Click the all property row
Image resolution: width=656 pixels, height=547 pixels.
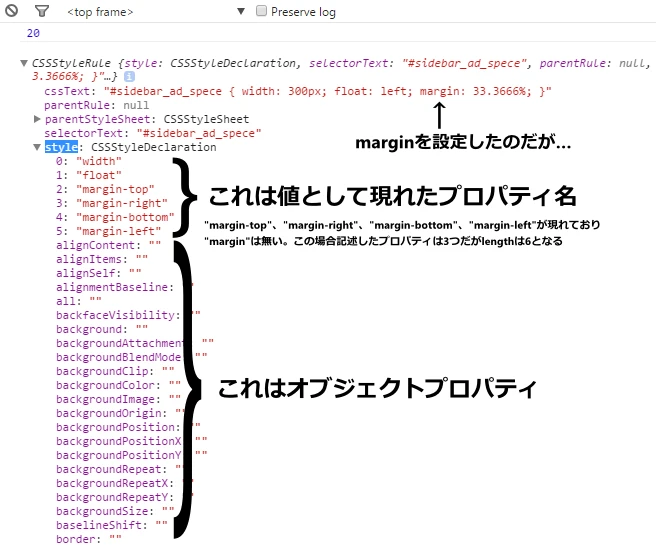point(79,301)
